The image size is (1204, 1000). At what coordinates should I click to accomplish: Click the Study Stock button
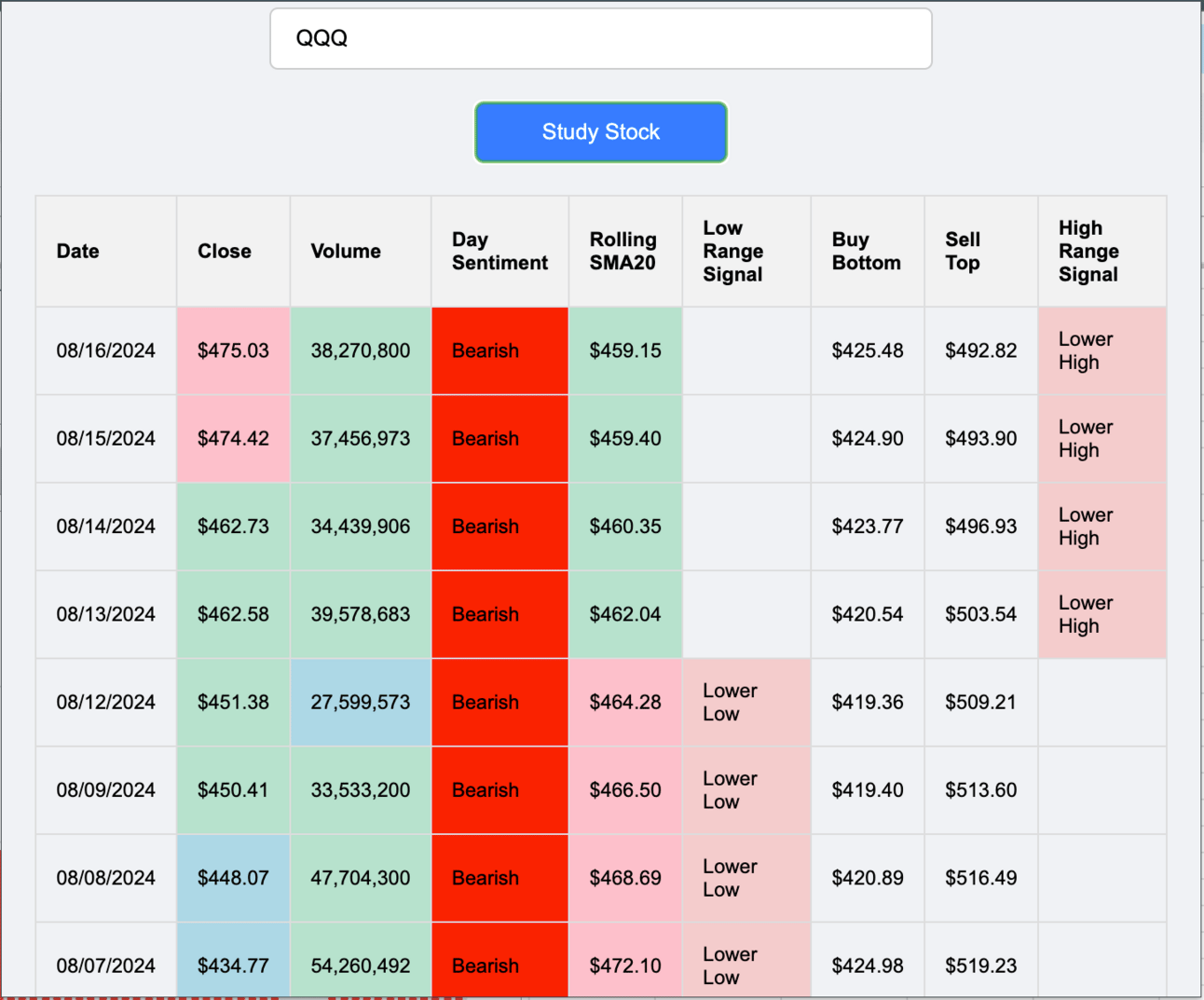pos(601,132)
